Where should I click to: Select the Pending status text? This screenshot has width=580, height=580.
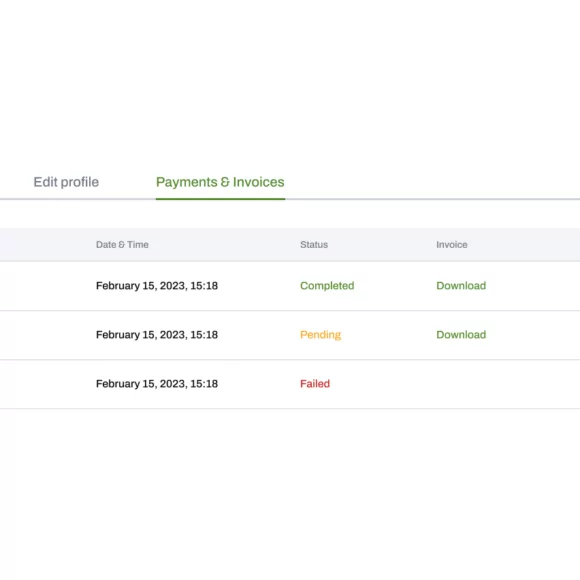click(320, 335)
